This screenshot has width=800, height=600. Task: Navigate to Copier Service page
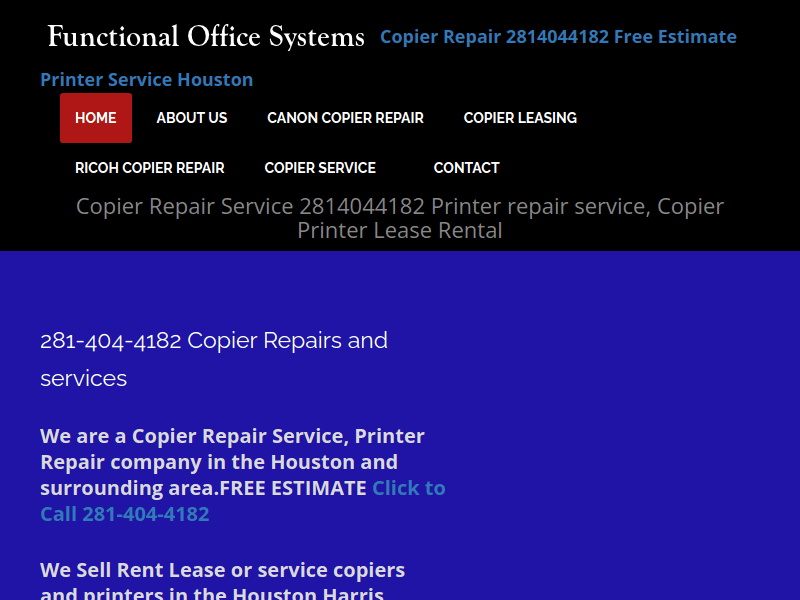320,168
